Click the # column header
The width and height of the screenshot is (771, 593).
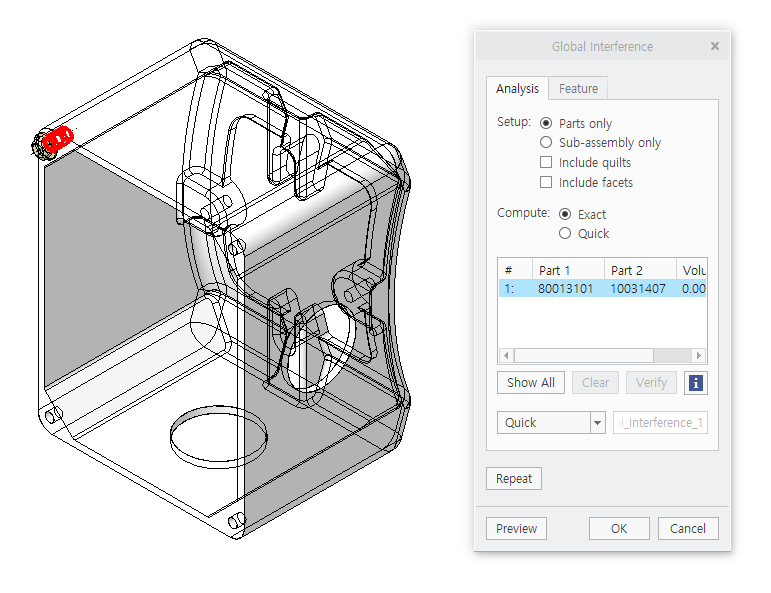pos(516,270)
